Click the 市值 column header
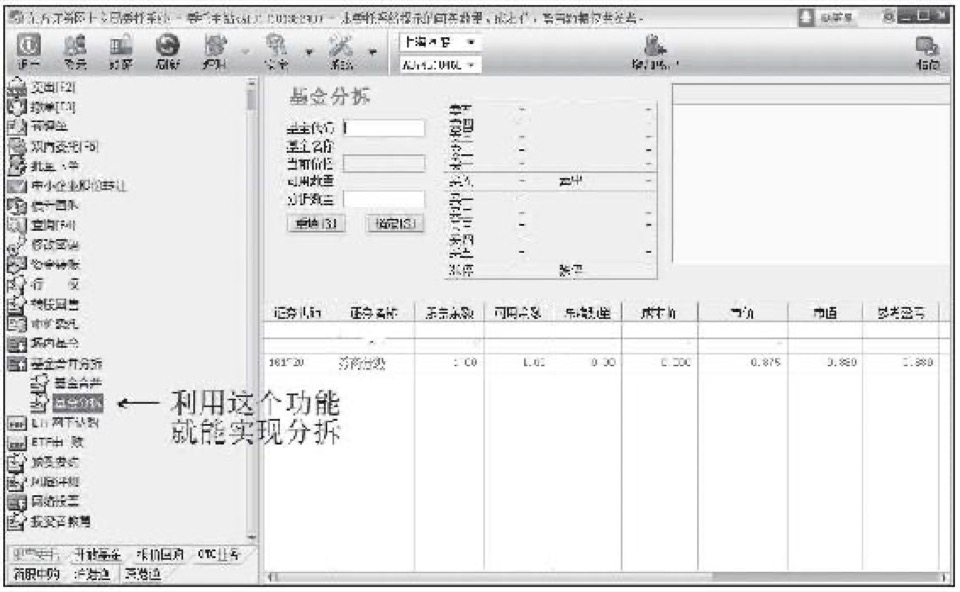Screen dimensions: 960x592 (825, 313)
